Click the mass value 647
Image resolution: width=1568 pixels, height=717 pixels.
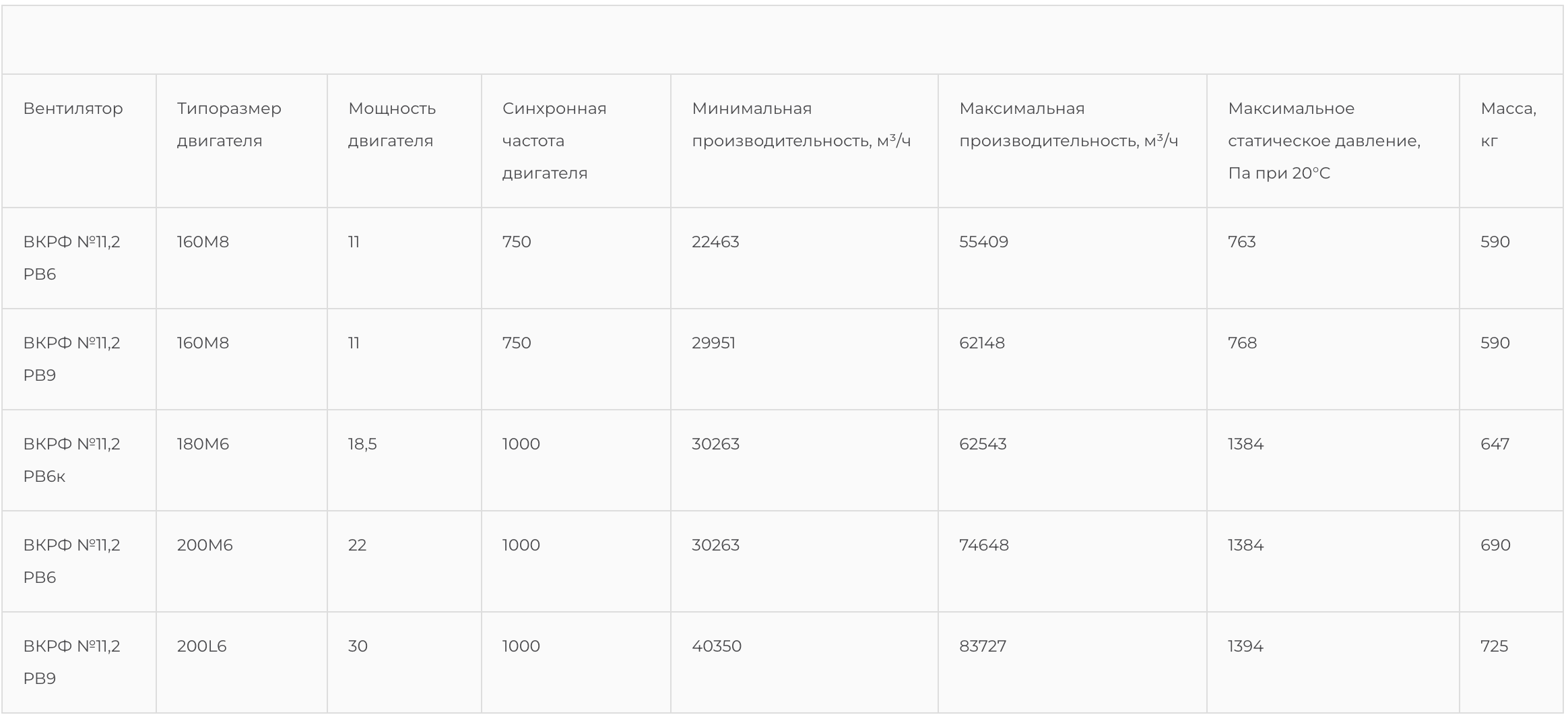tap(1495, 444)
